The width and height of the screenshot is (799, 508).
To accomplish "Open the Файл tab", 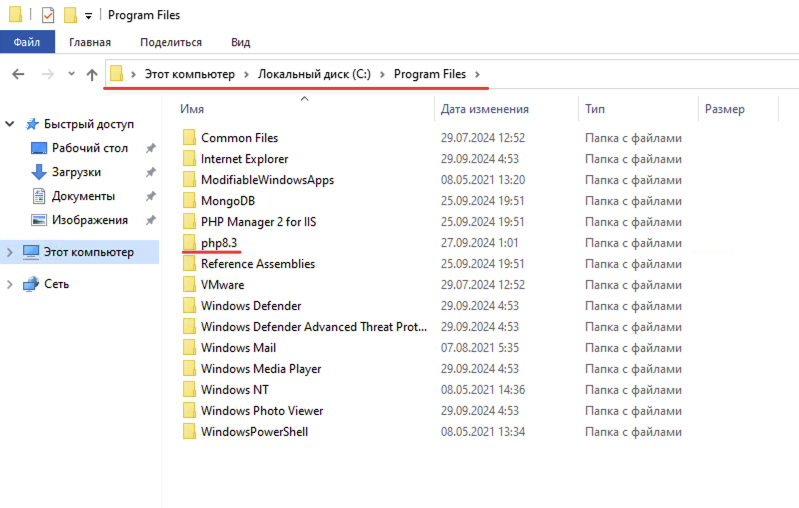I will (27, 42).
